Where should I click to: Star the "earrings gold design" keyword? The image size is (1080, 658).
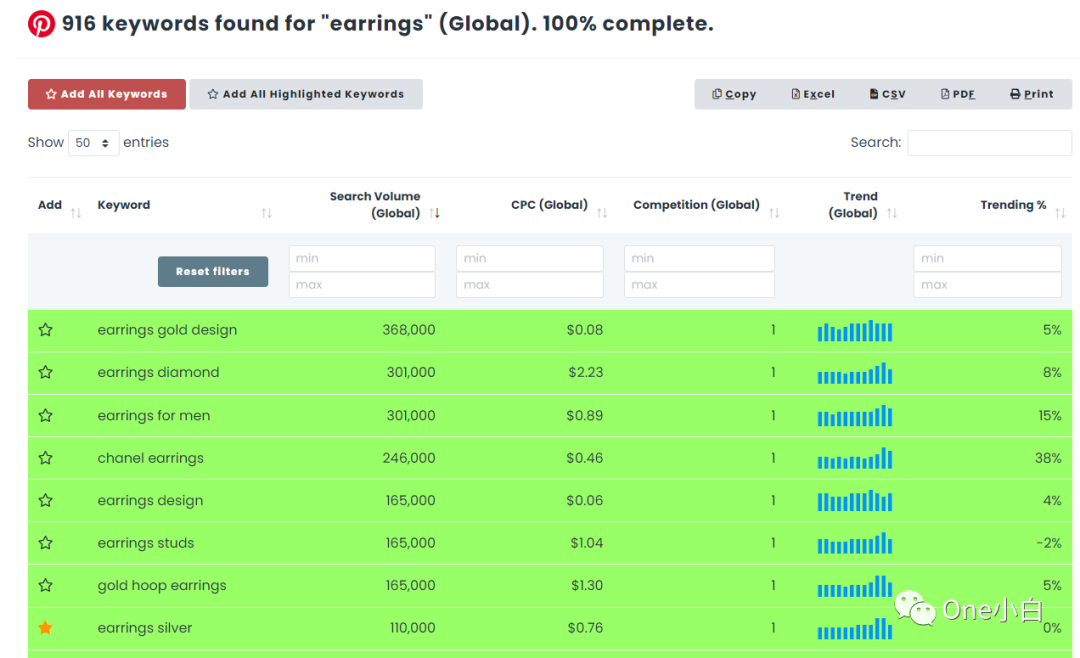[x=45, y=330]
